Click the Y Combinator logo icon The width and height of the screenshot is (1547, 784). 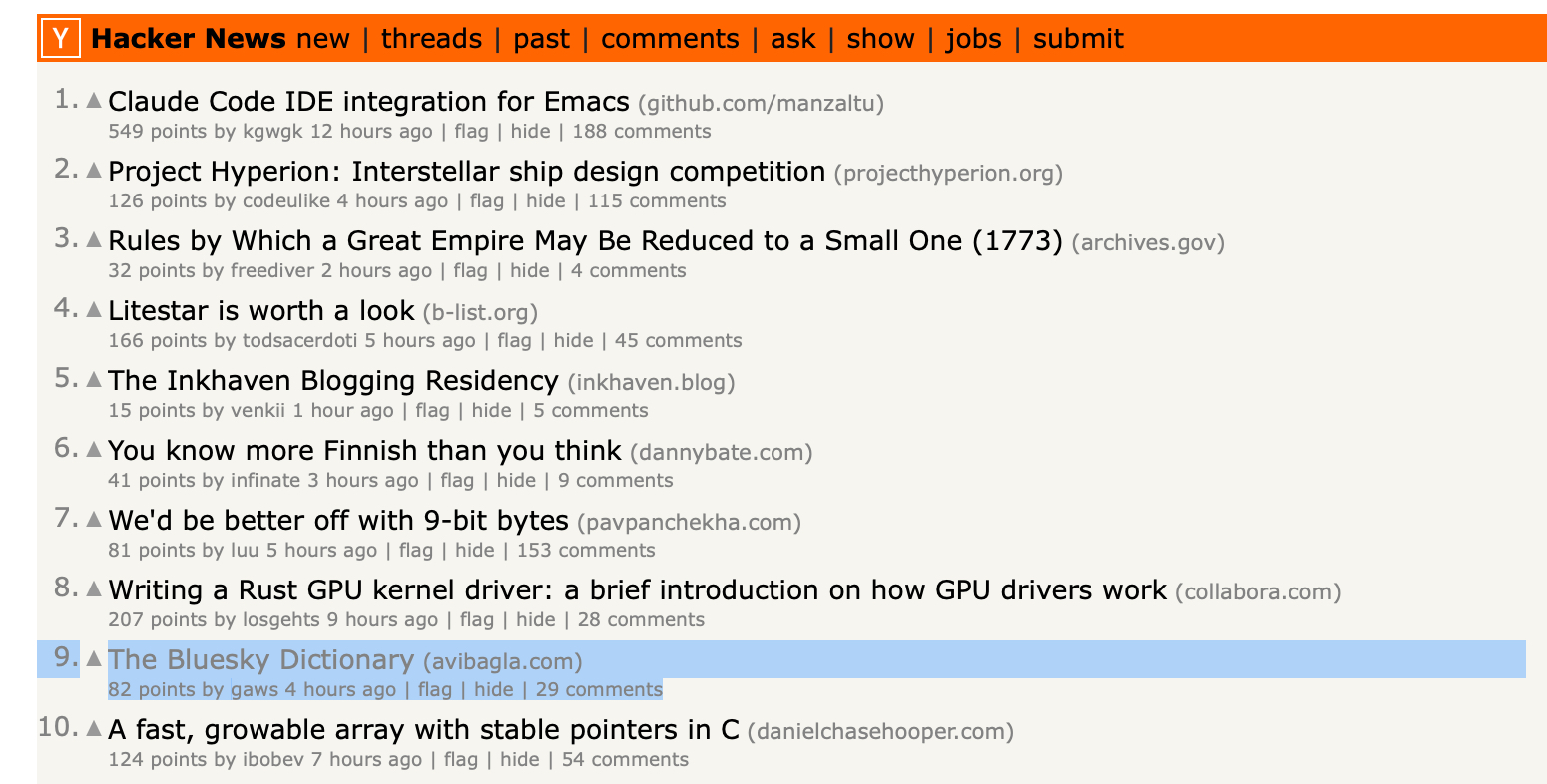pyautogui.click(x=61, y=39)
